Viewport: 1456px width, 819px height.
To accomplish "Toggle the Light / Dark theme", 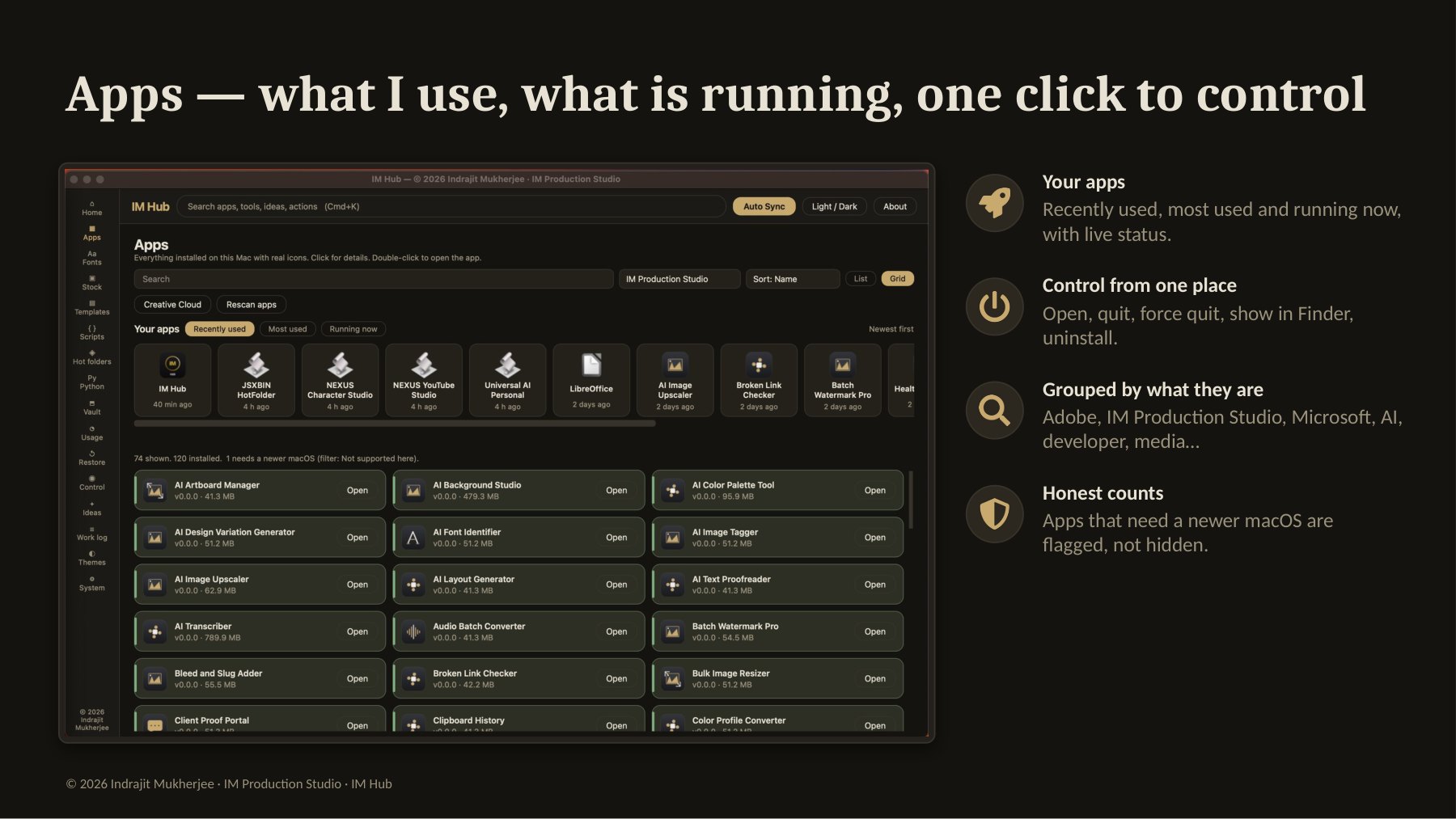I will pos(834,207).
